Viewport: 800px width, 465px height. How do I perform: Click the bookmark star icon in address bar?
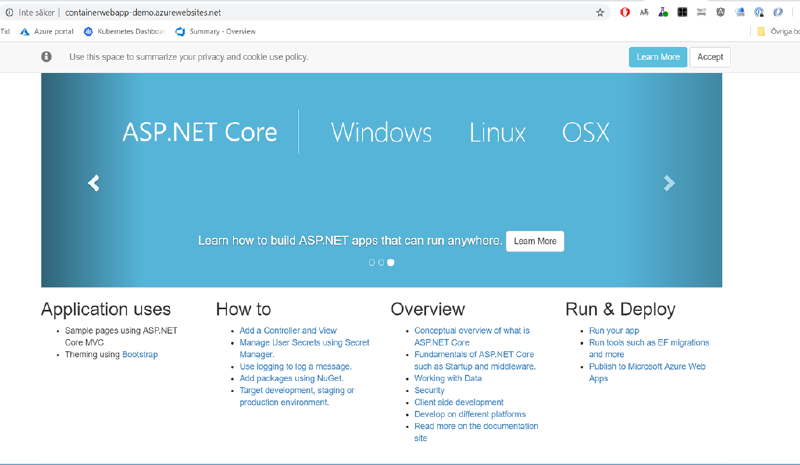(600, 13)
